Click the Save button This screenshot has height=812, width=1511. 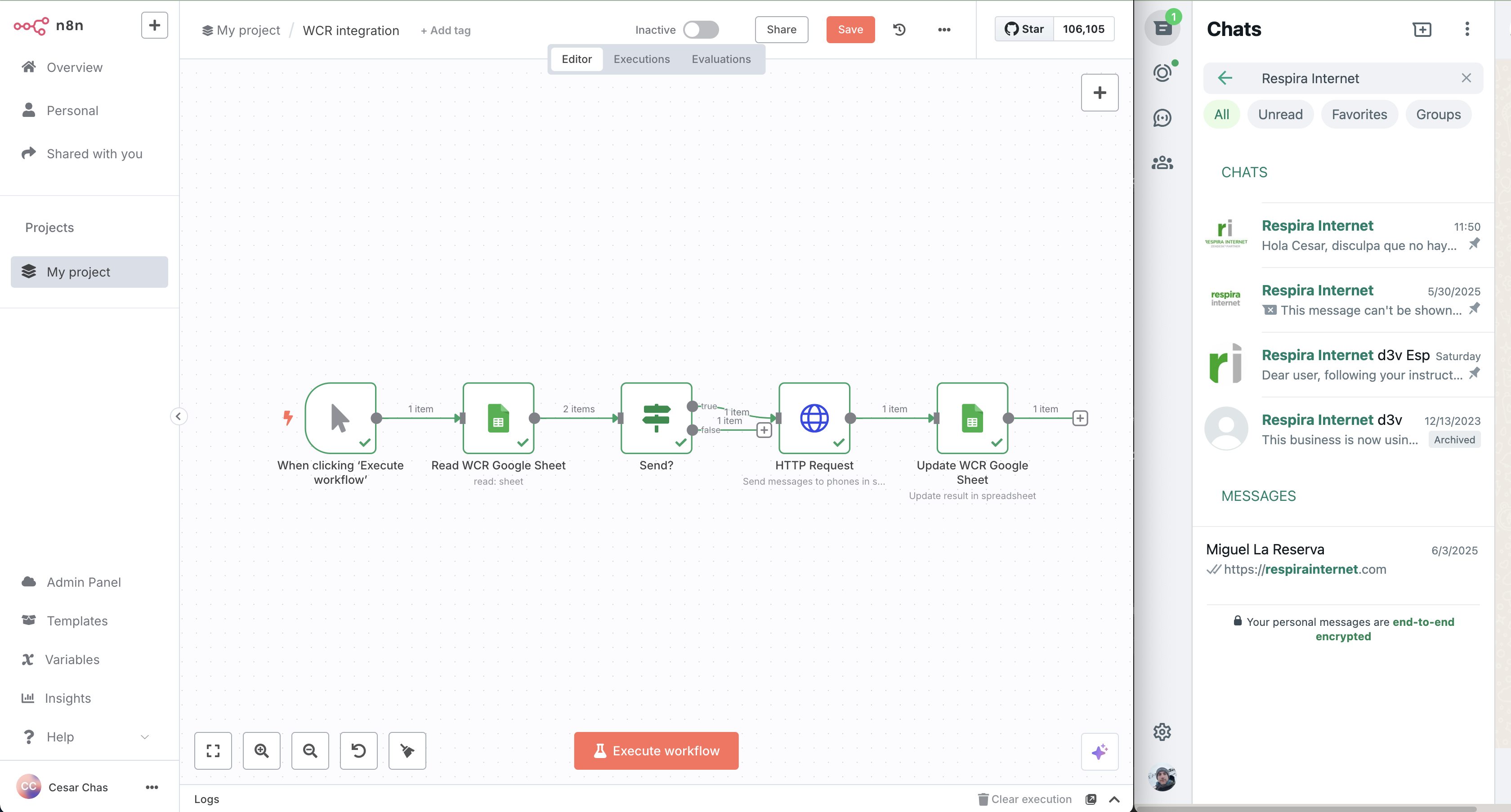click(850, 29)
